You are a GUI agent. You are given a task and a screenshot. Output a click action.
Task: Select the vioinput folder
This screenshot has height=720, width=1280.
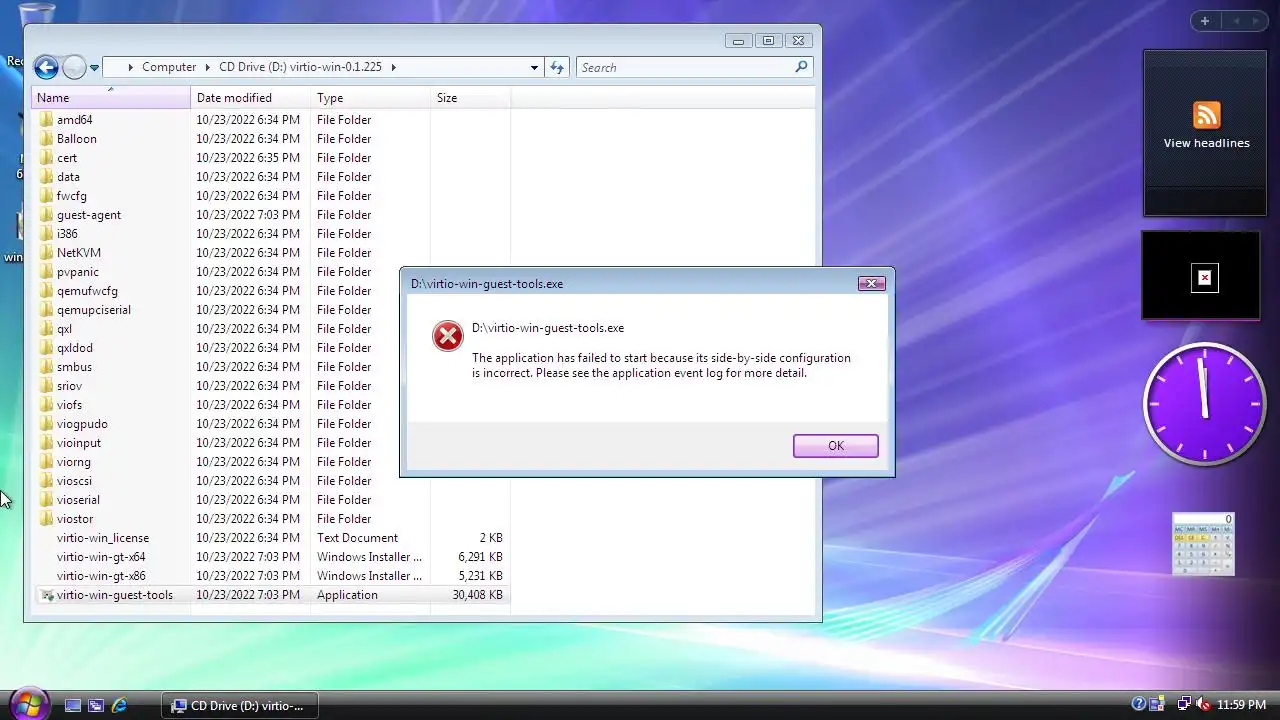coord(79,443)
